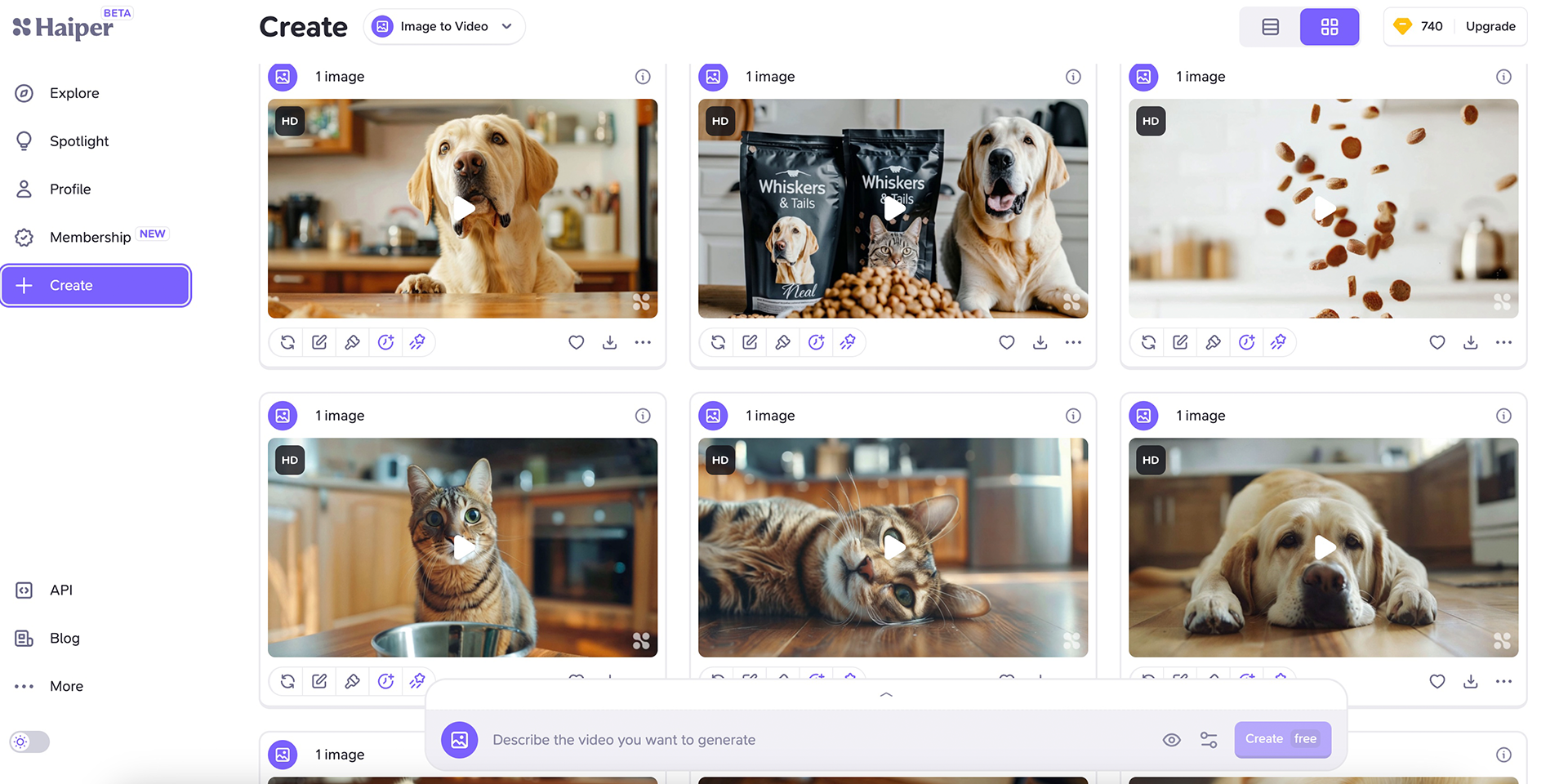Open more options for Whiskers & Tails video

coord(1073,342)
